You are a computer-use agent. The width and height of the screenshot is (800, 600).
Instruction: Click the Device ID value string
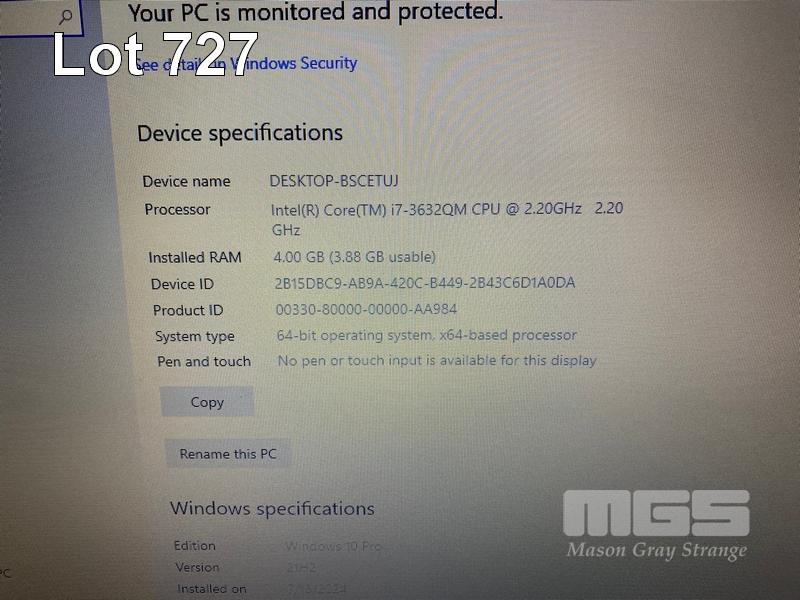point(425,283)
